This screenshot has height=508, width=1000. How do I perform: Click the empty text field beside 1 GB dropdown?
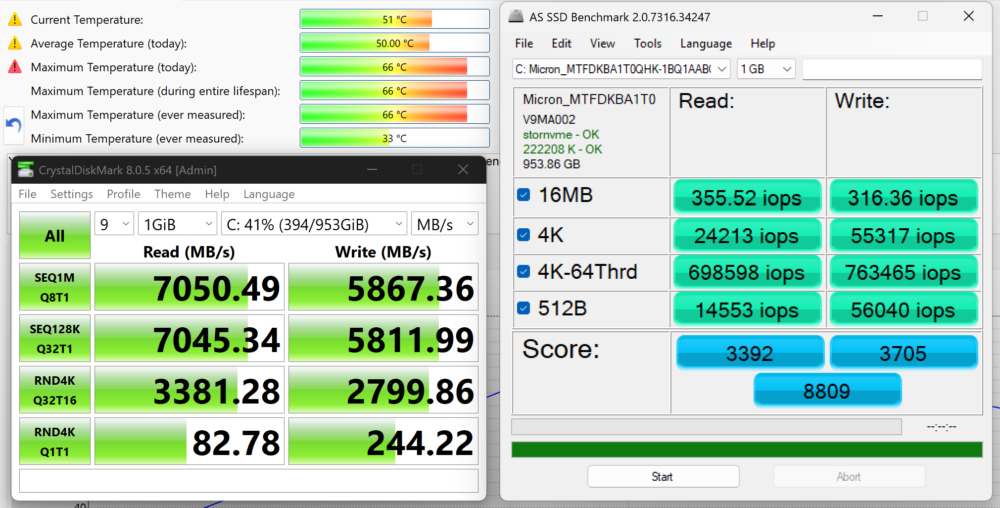tap(892, 69)
